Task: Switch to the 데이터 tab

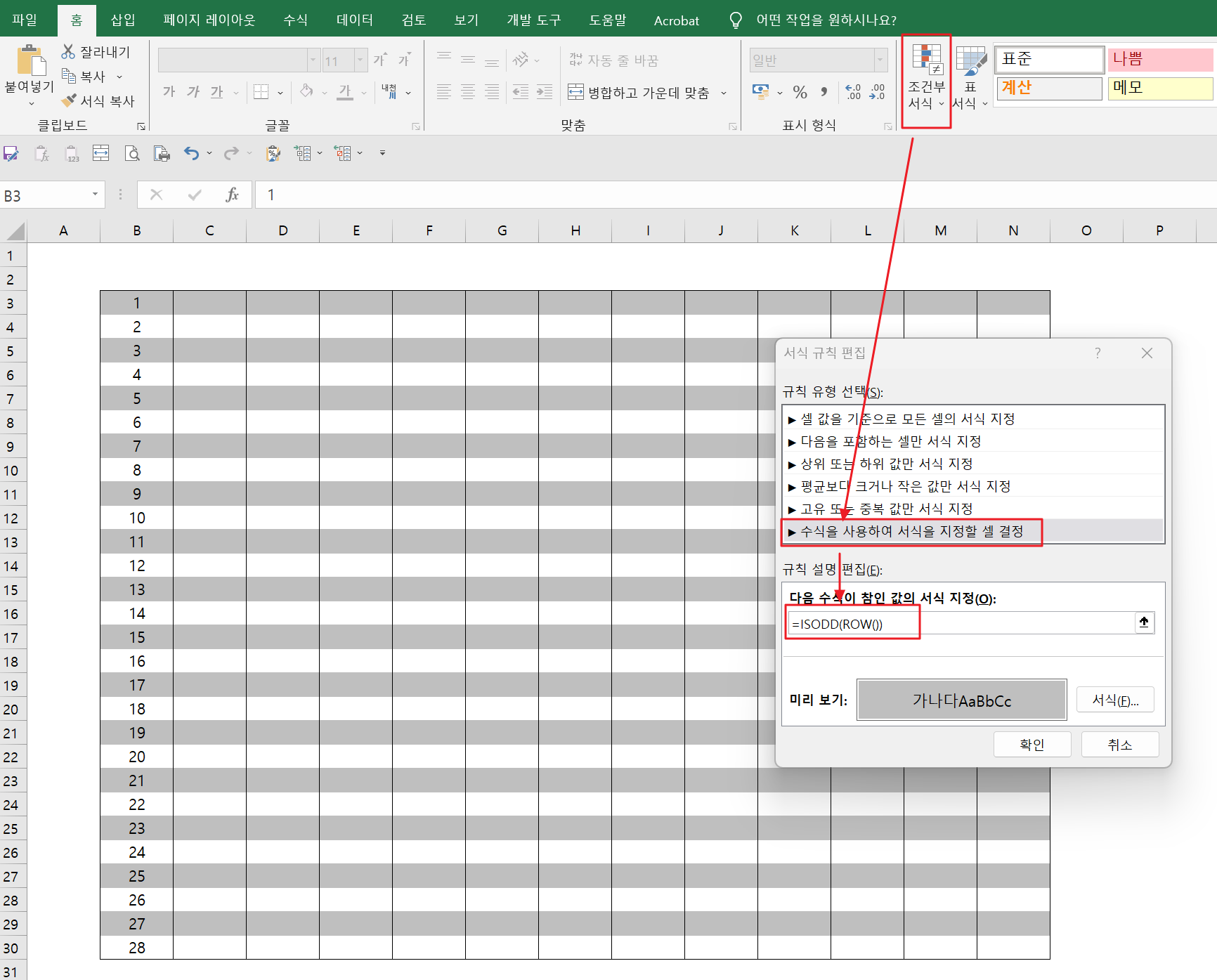Action: click(x=354, y=20)
